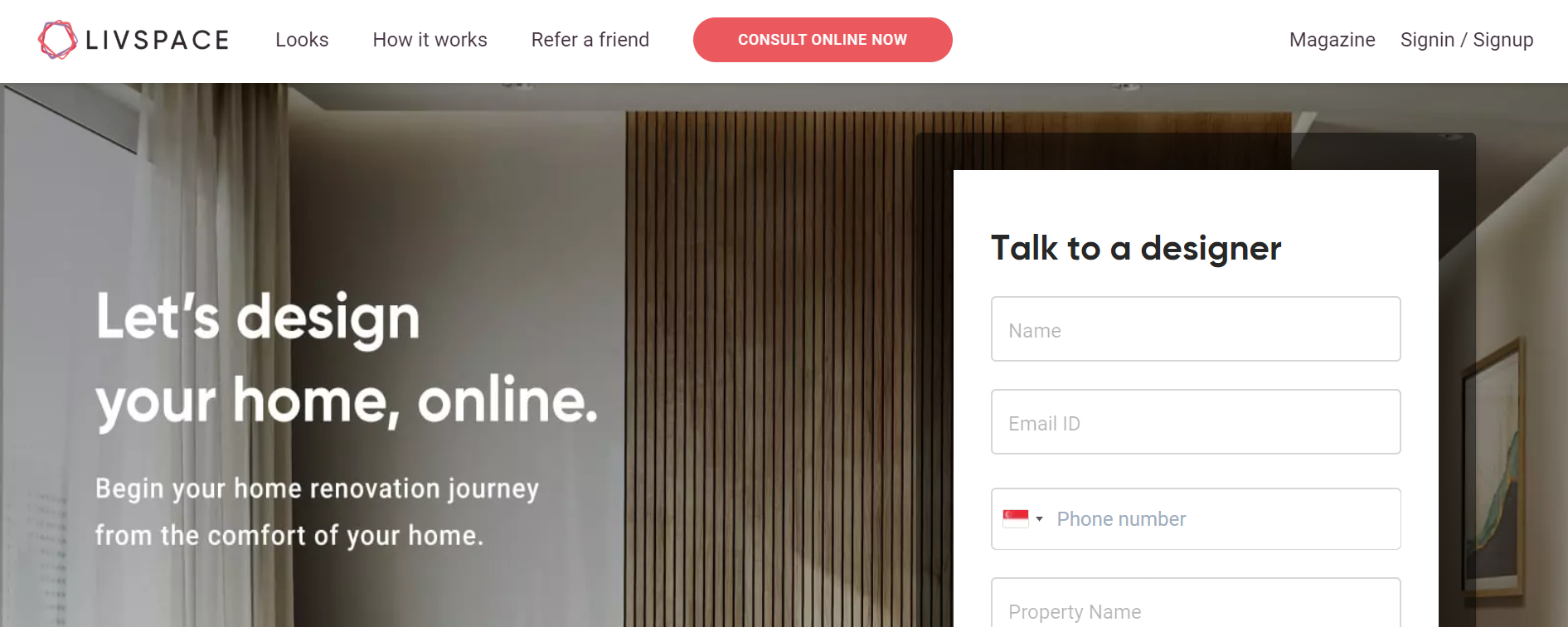Click the Livspace hexagon logo icon
1568x627 pixels.
[57, 40]
